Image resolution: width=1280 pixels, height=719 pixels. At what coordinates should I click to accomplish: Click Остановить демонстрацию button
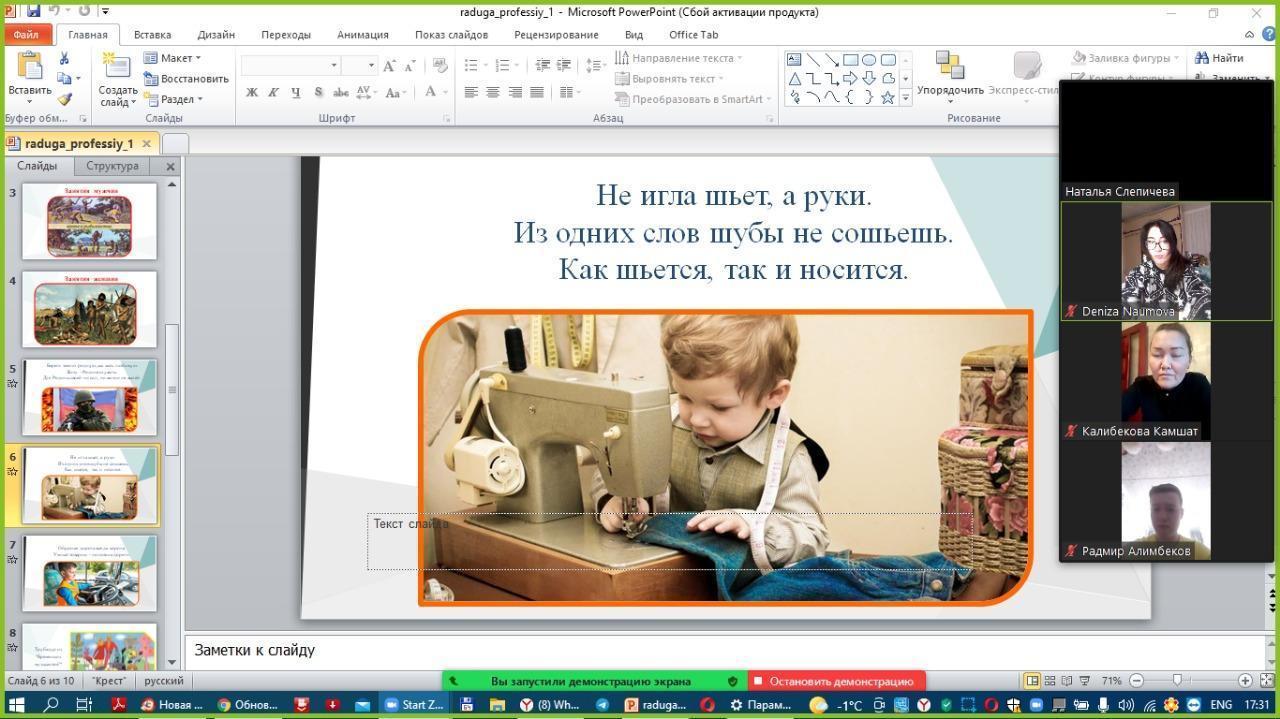pos(837,681)
